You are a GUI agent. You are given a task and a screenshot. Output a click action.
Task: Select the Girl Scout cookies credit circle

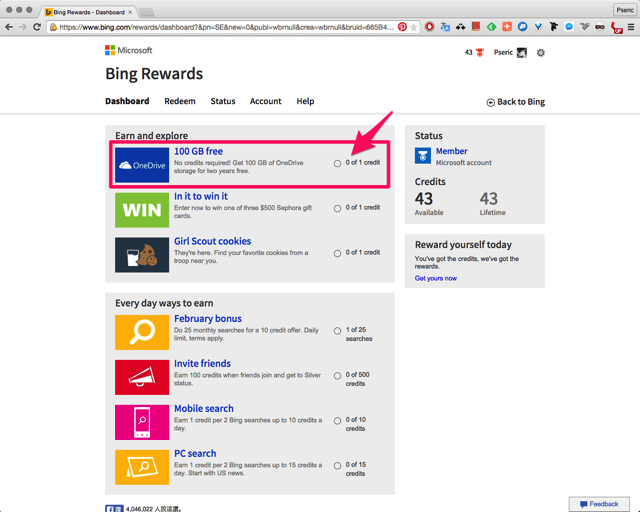tap(337, 254)
